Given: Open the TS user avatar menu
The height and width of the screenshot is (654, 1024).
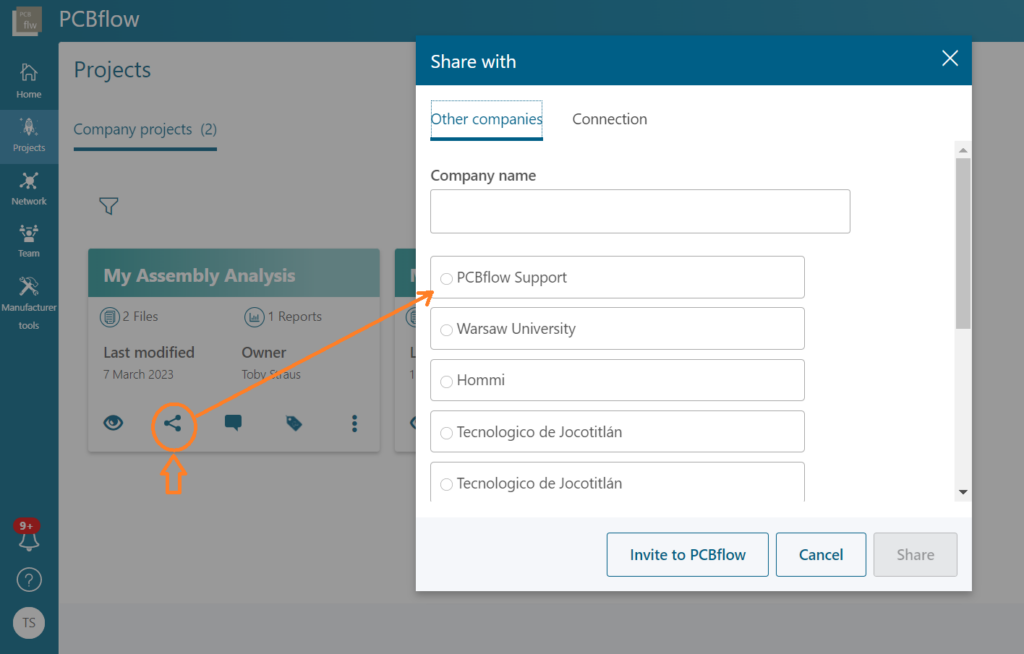Looking at the screenshot, I should pos(29,623).
